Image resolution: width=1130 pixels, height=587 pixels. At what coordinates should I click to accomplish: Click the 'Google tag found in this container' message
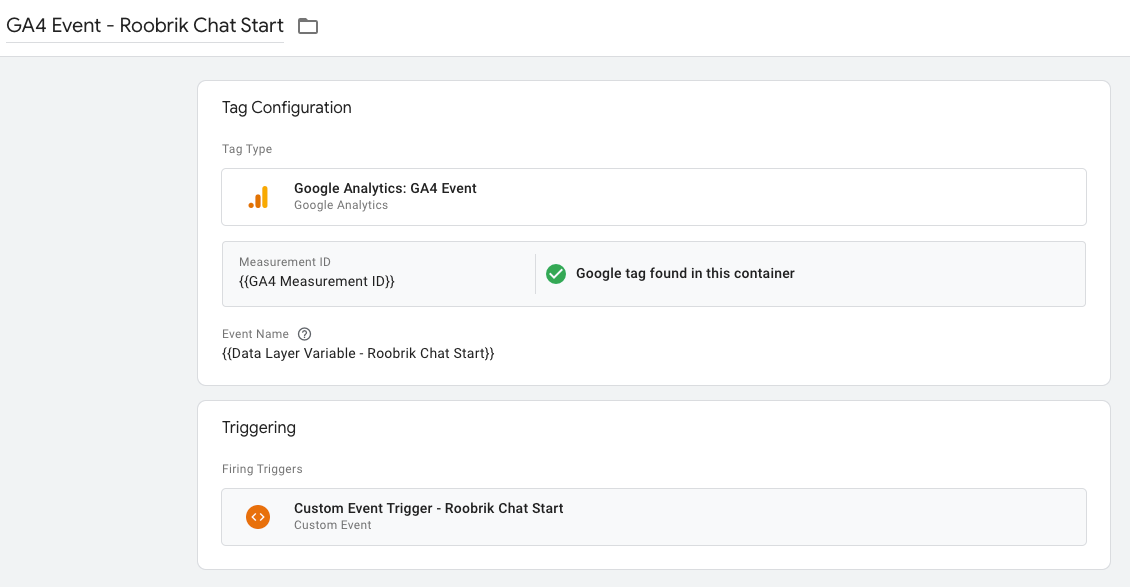[x=685, y=273]
